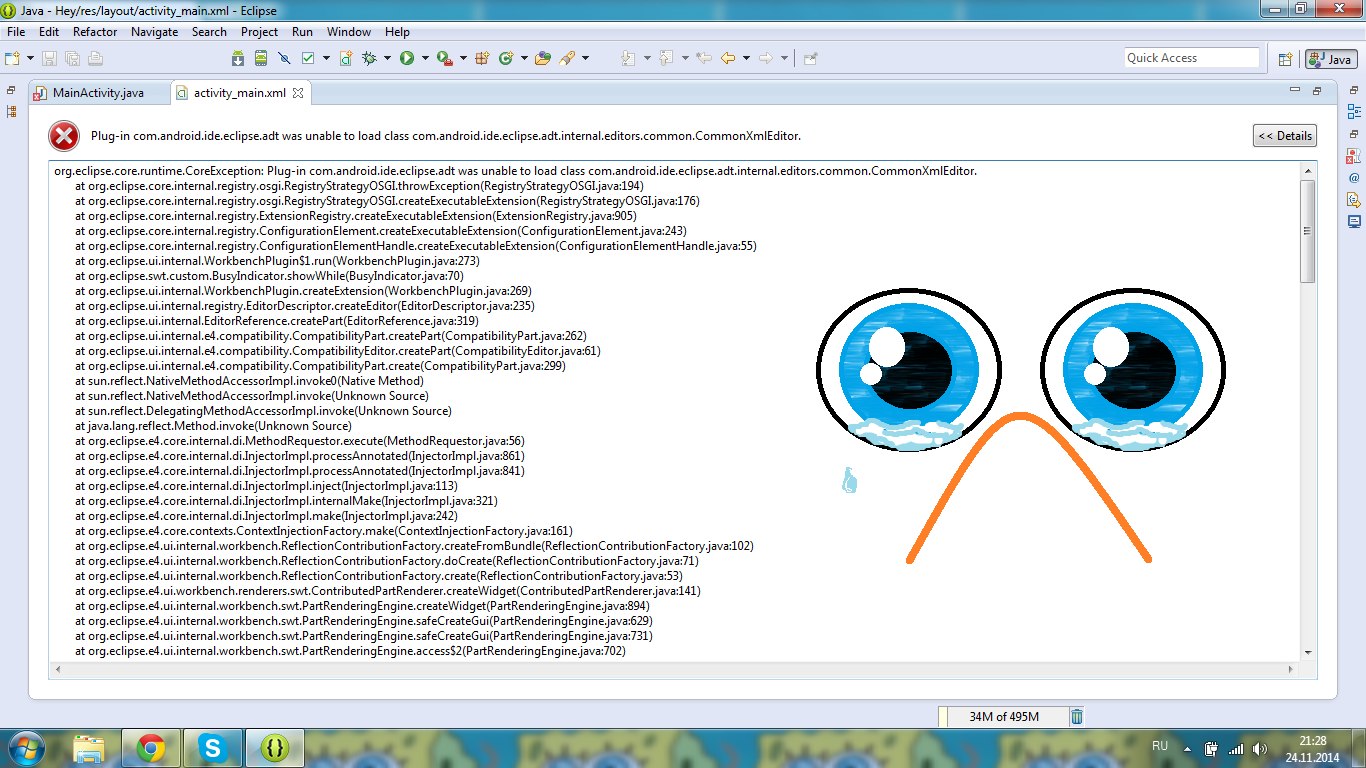The height and width of the screenshot is (768, 1366).
Task: Click the Debug bug icon
Action: point(370,58)
